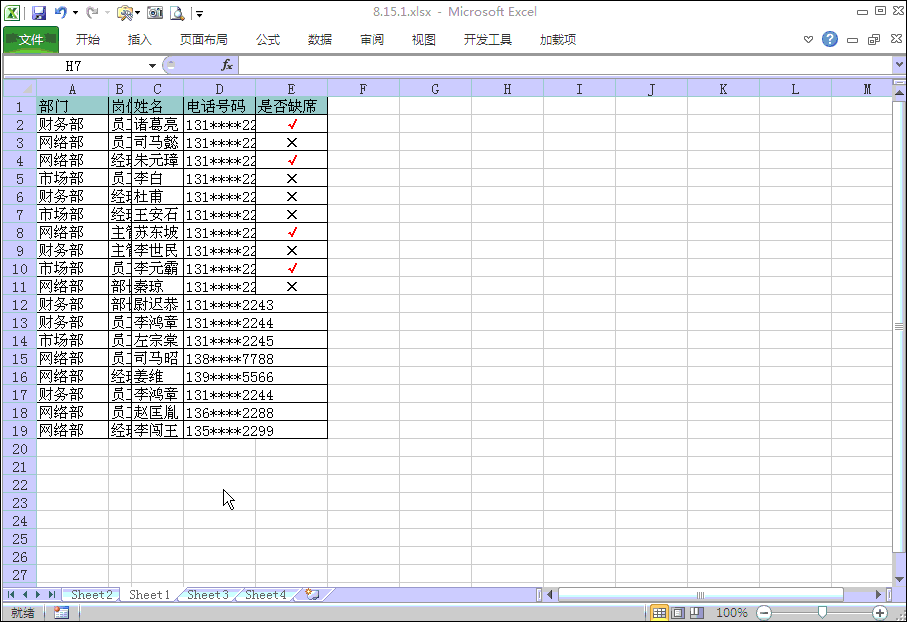907x622 pixels.
Task: Click inside the formula bar input
Action: [567, 65]
